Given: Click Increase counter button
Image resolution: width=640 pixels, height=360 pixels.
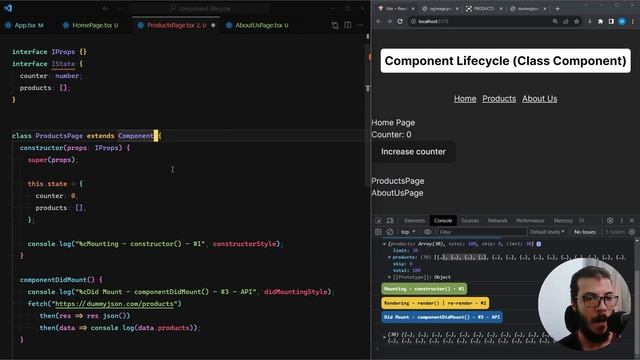Looking at the screenshot, I should [x=413, y=152].
